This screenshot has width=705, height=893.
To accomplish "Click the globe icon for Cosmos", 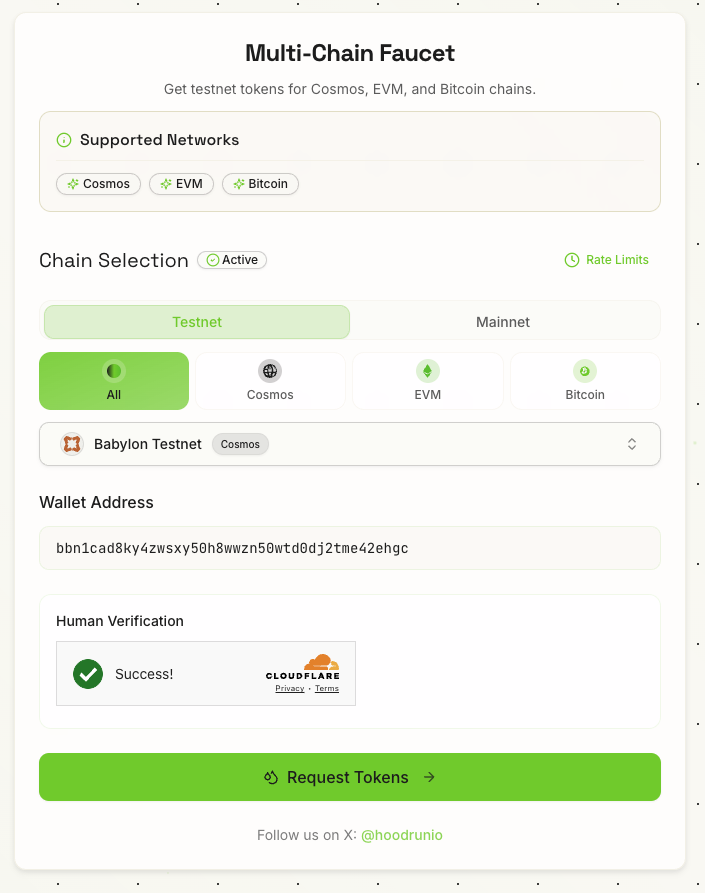I will [x=270, y=371].
